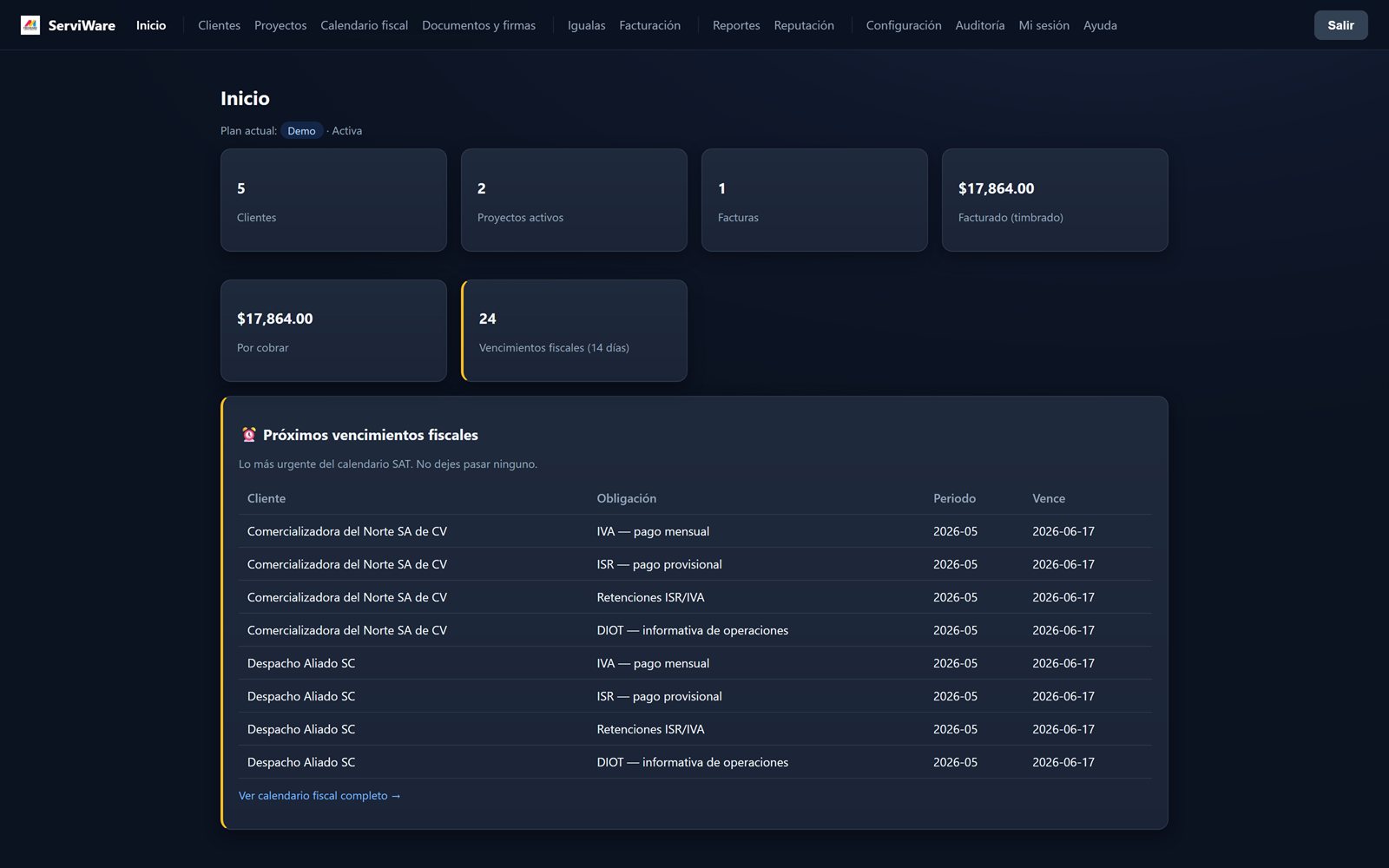
Task: Click Despacho Aliado's IVA — pago mensual obligation
Action: [x=653, y=663]
